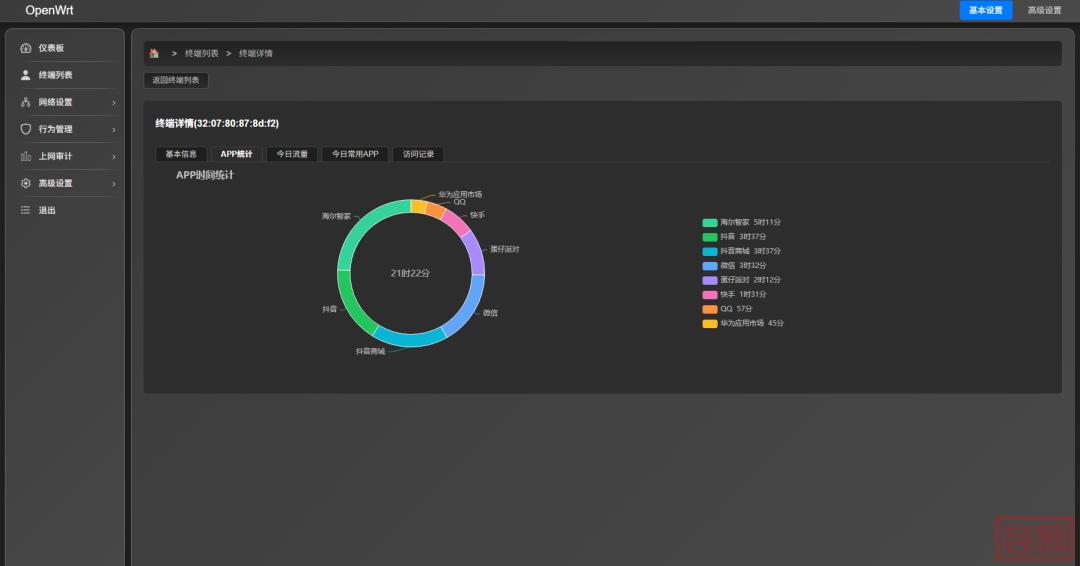
Task: Switch to the 今日流量 tab
Action: coord(292,154)
